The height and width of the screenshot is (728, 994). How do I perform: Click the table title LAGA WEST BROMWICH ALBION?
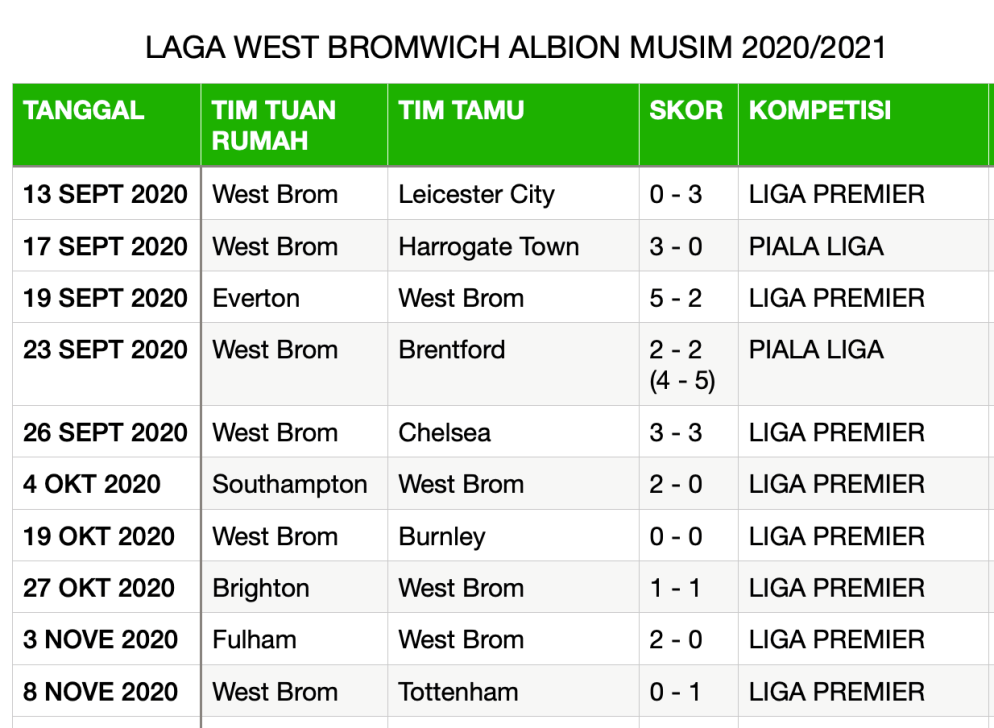(515, 48)
